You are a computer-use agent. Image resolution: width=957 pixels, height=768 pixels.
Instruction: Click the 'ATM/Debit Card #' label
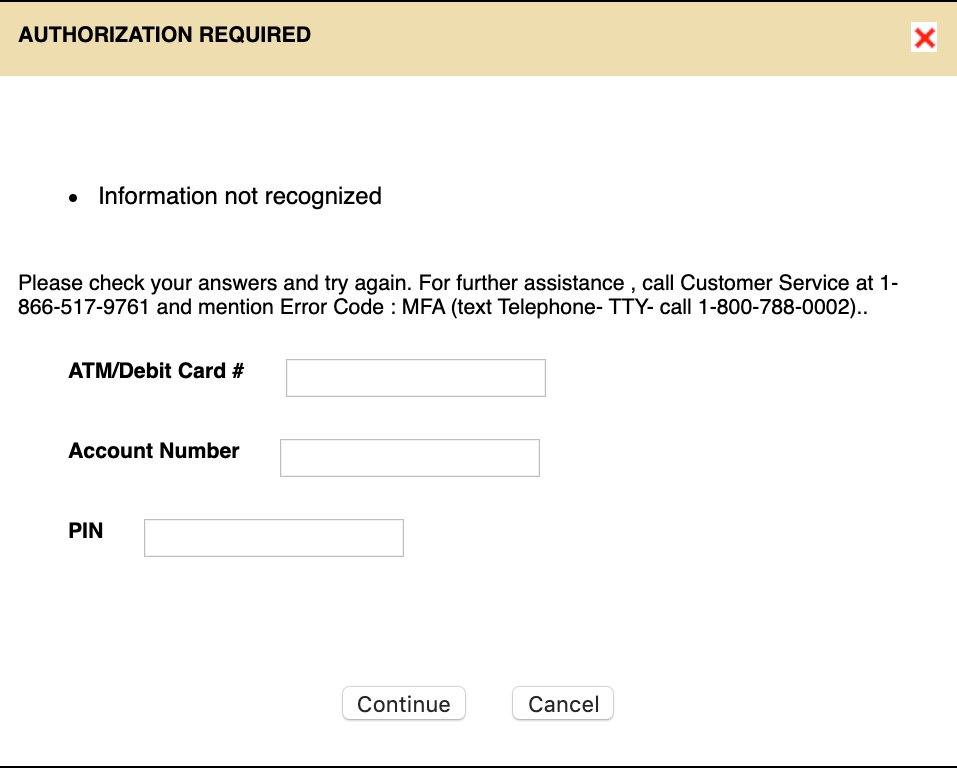[x=156, y=371]
